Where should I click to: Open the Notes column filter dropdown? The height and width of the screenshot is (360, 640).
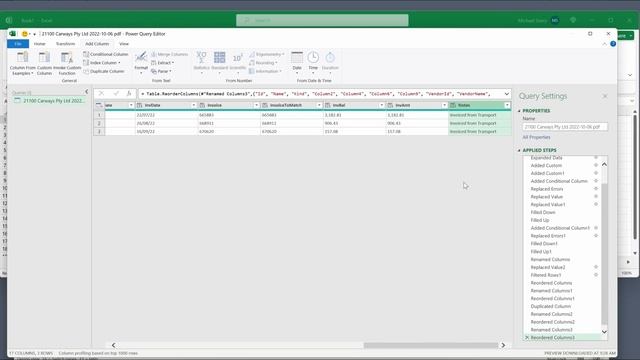[507, 105]
